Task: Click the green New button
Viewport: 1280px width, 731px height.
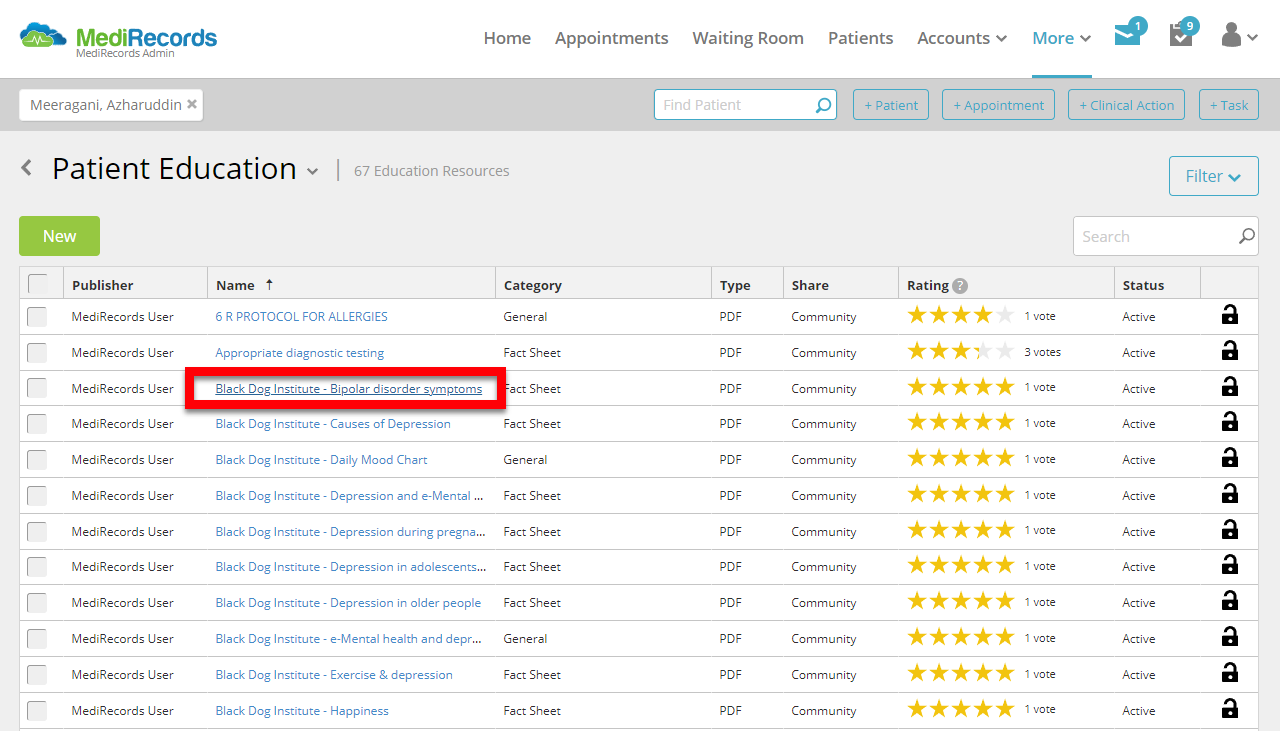Action: tap(59, 236)
